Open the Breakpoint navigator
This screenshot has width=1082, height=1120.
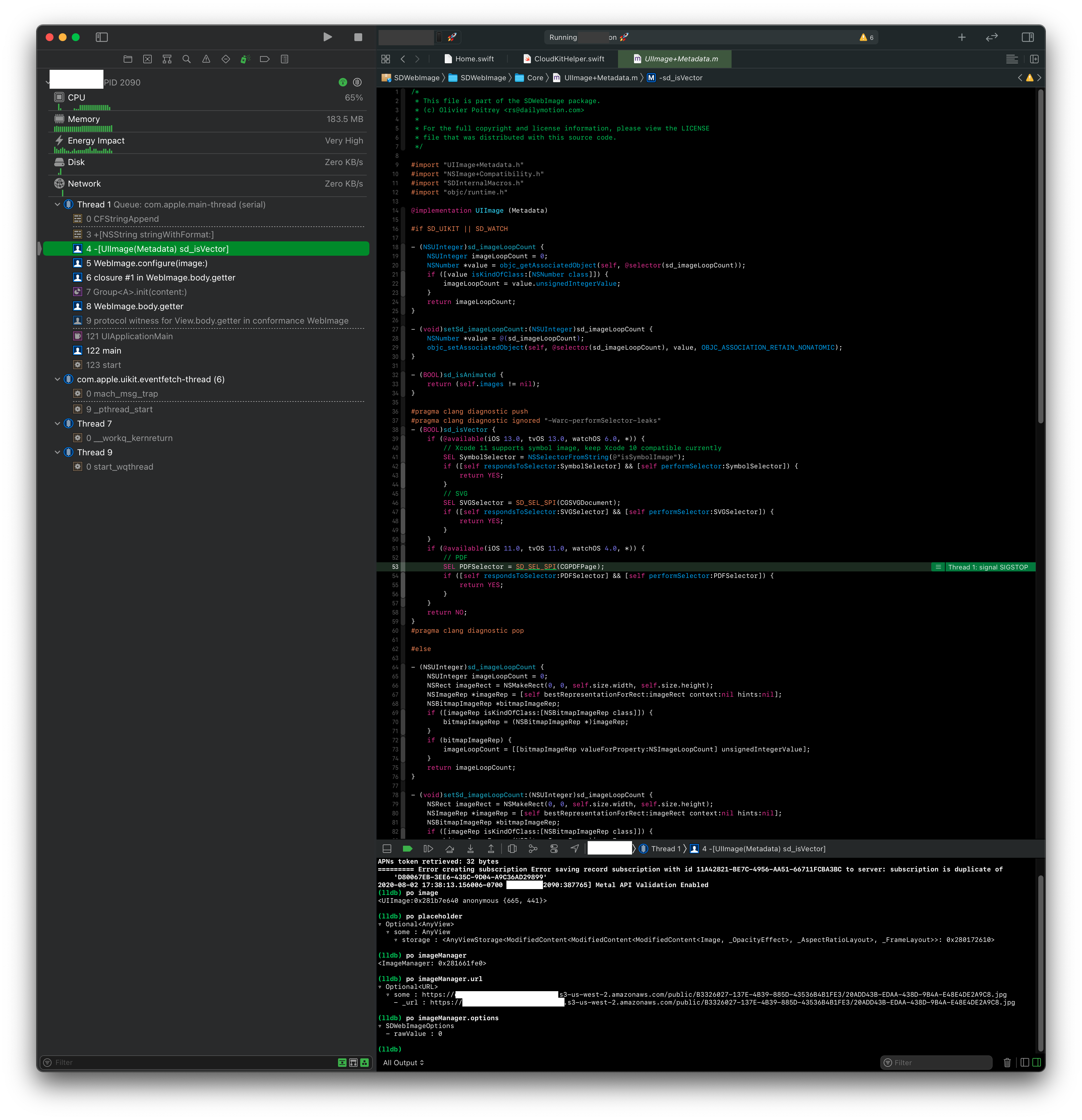click(x=264, y=59)
